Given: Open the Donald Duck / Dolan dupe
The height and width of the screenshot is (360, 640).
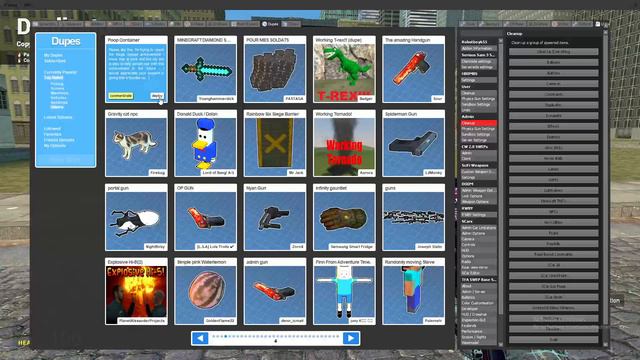Looking at the screenshot, I should [205, 143].
